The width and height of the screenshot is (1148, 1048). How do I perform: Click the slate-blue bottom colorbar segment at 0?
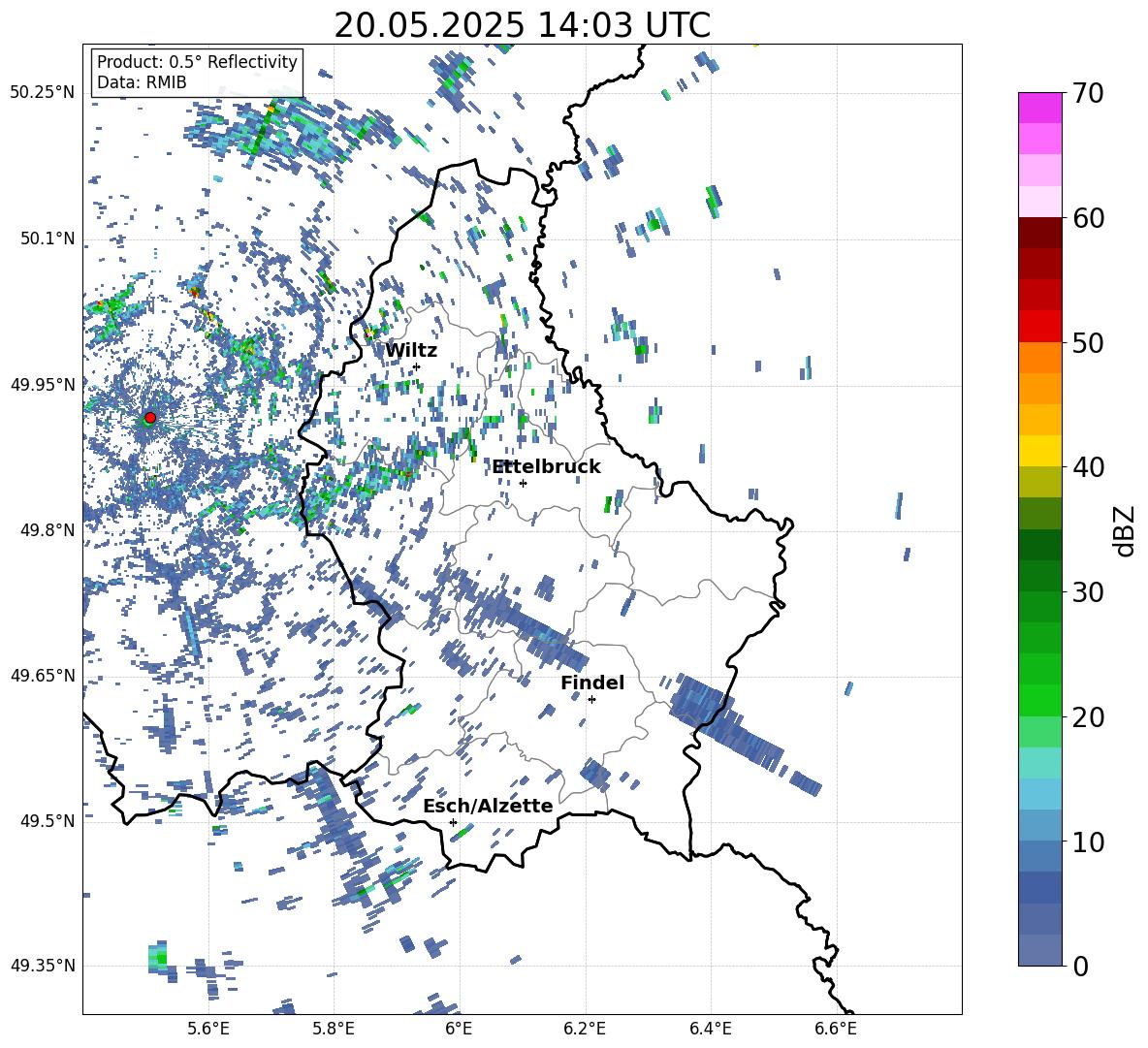tap(1039, 950)
